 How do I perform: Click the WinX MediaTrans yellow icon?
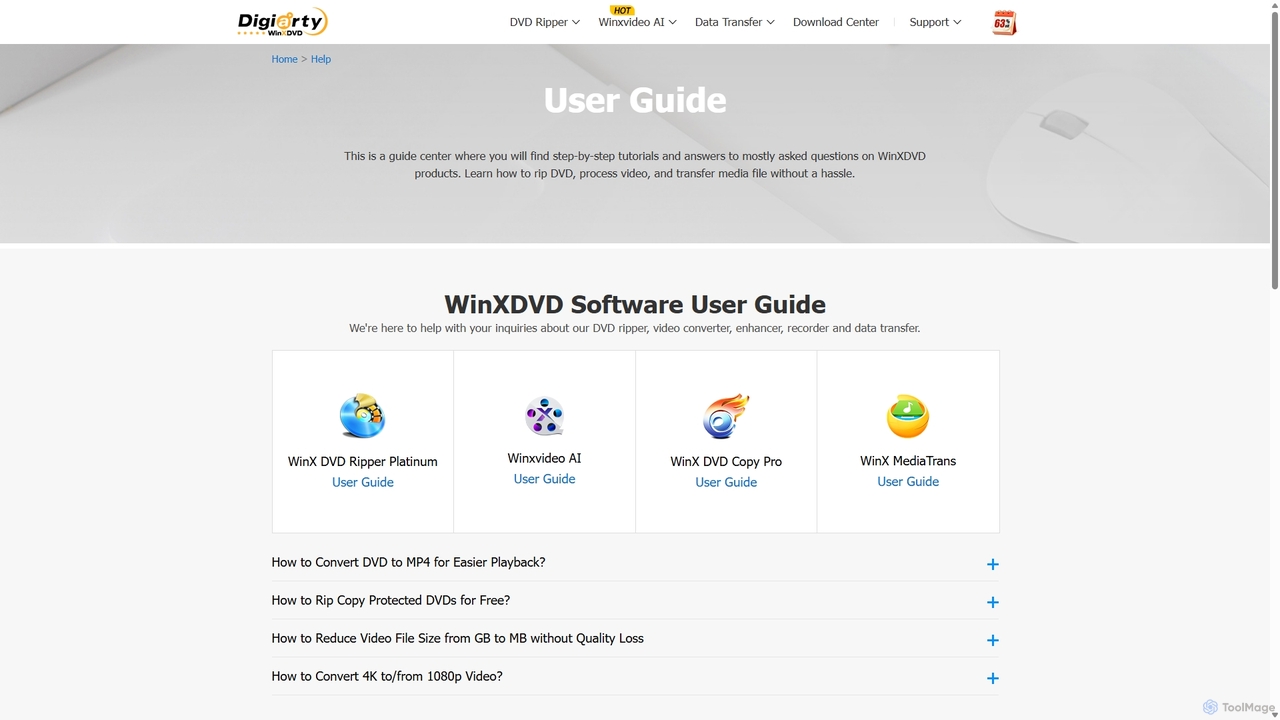pos(908,417)
